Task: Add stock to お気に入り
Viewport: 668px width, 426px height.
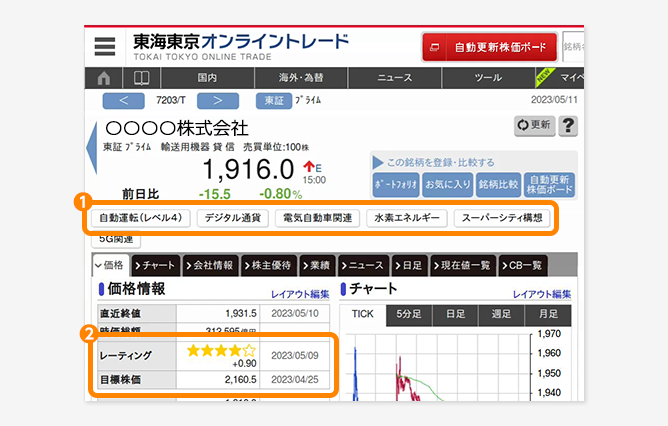Action: [x=447, y=185]
